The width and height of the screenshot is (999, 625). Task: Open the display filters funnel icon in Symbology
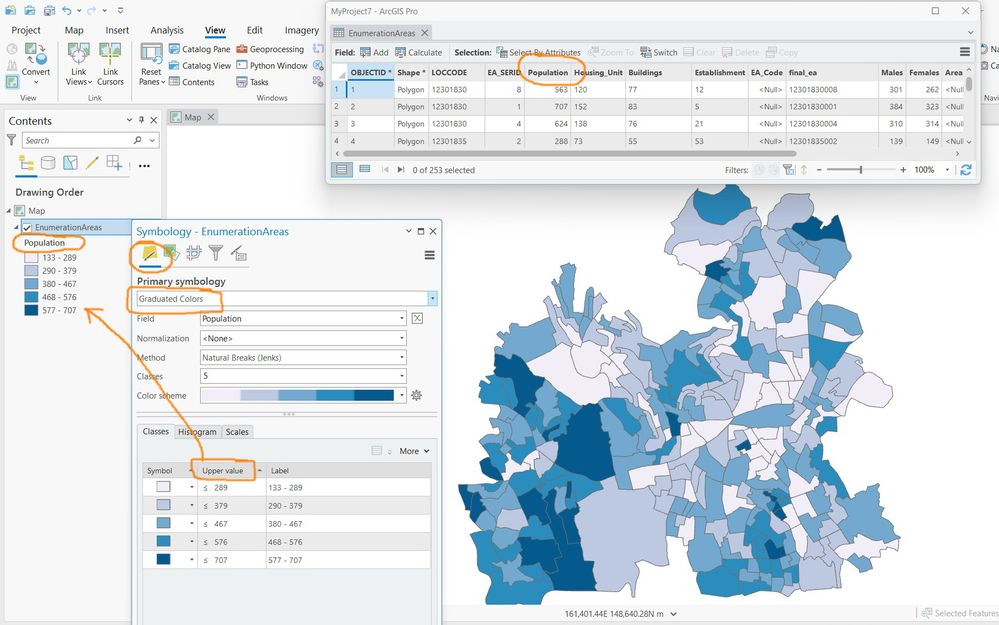[216, 254]
